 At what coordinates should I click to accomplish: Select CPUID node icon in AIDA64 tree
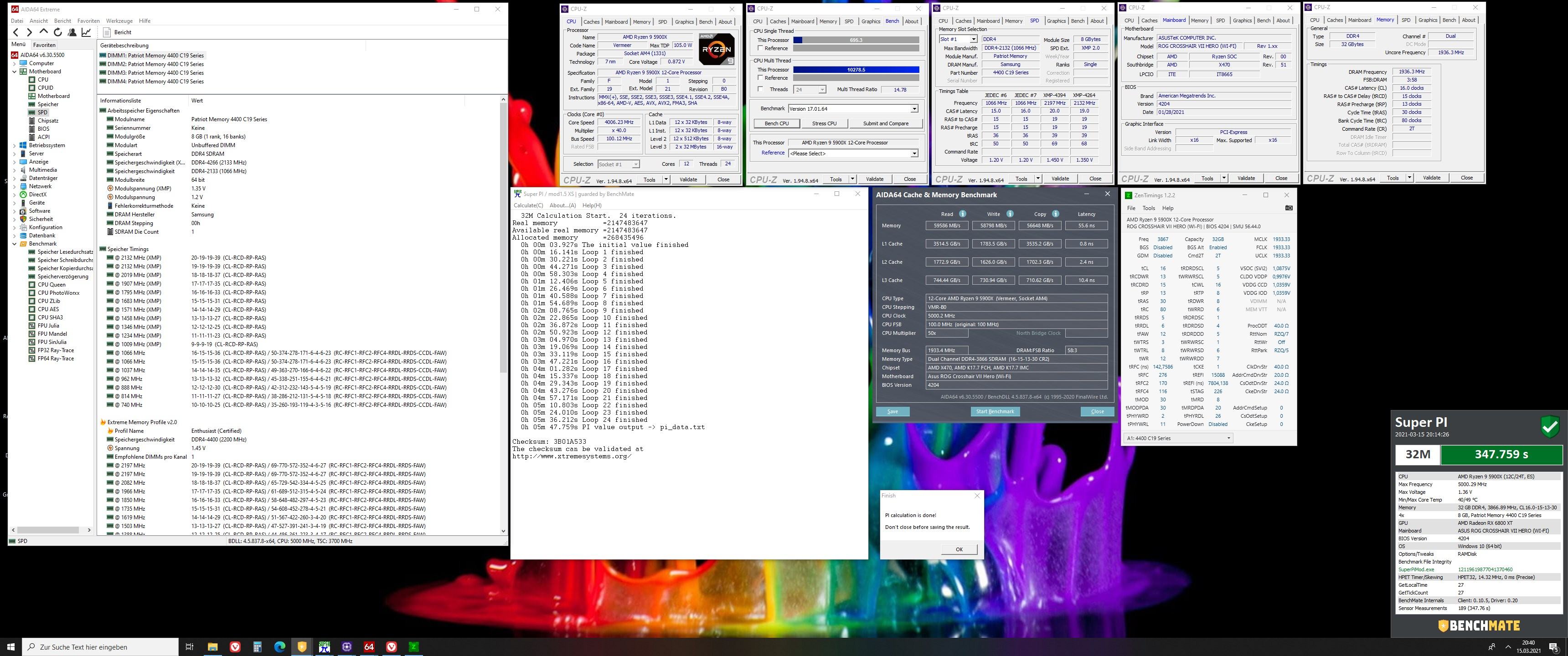pyautogui.click(x=32, y=87)
